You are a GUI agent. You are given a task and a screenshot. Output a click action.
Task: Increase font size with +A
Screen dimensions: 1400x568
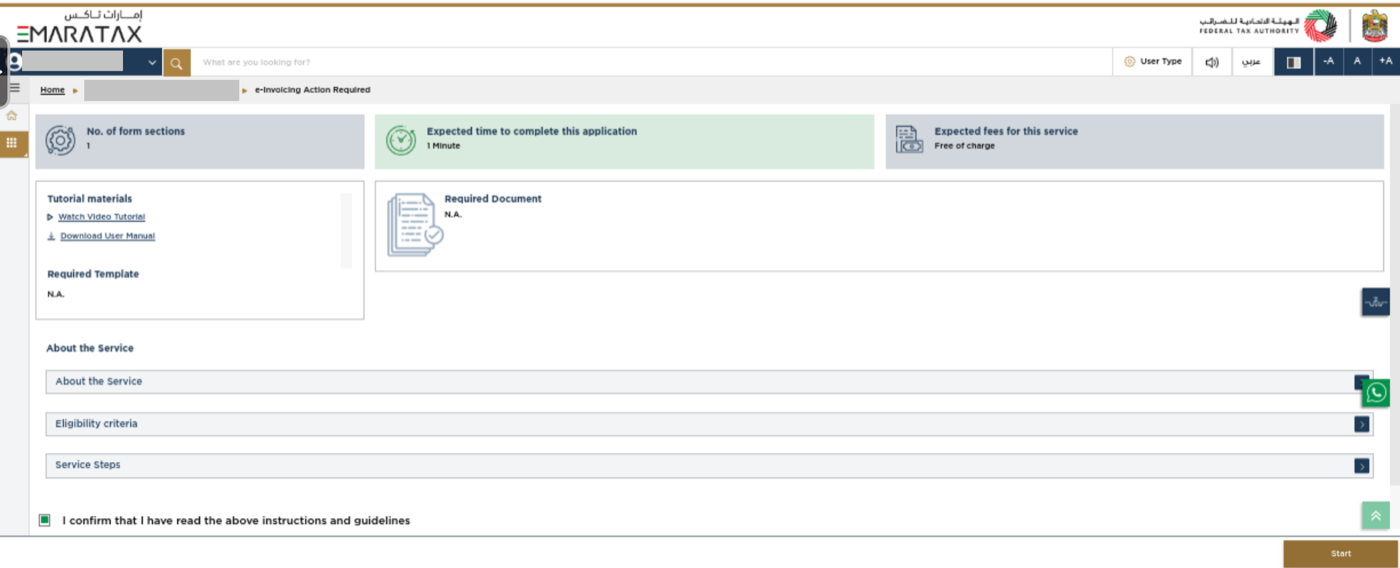[1386, 62]
